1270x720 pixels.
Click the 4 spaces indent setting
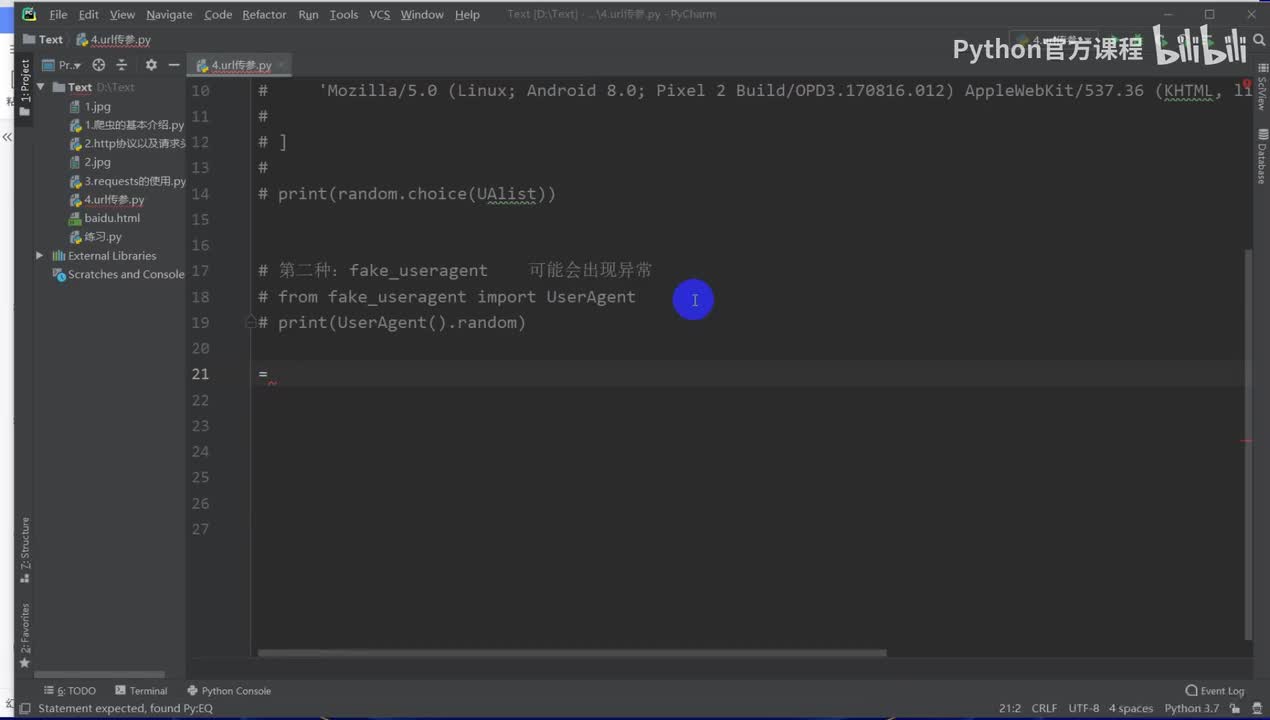tap(1131, 708)
